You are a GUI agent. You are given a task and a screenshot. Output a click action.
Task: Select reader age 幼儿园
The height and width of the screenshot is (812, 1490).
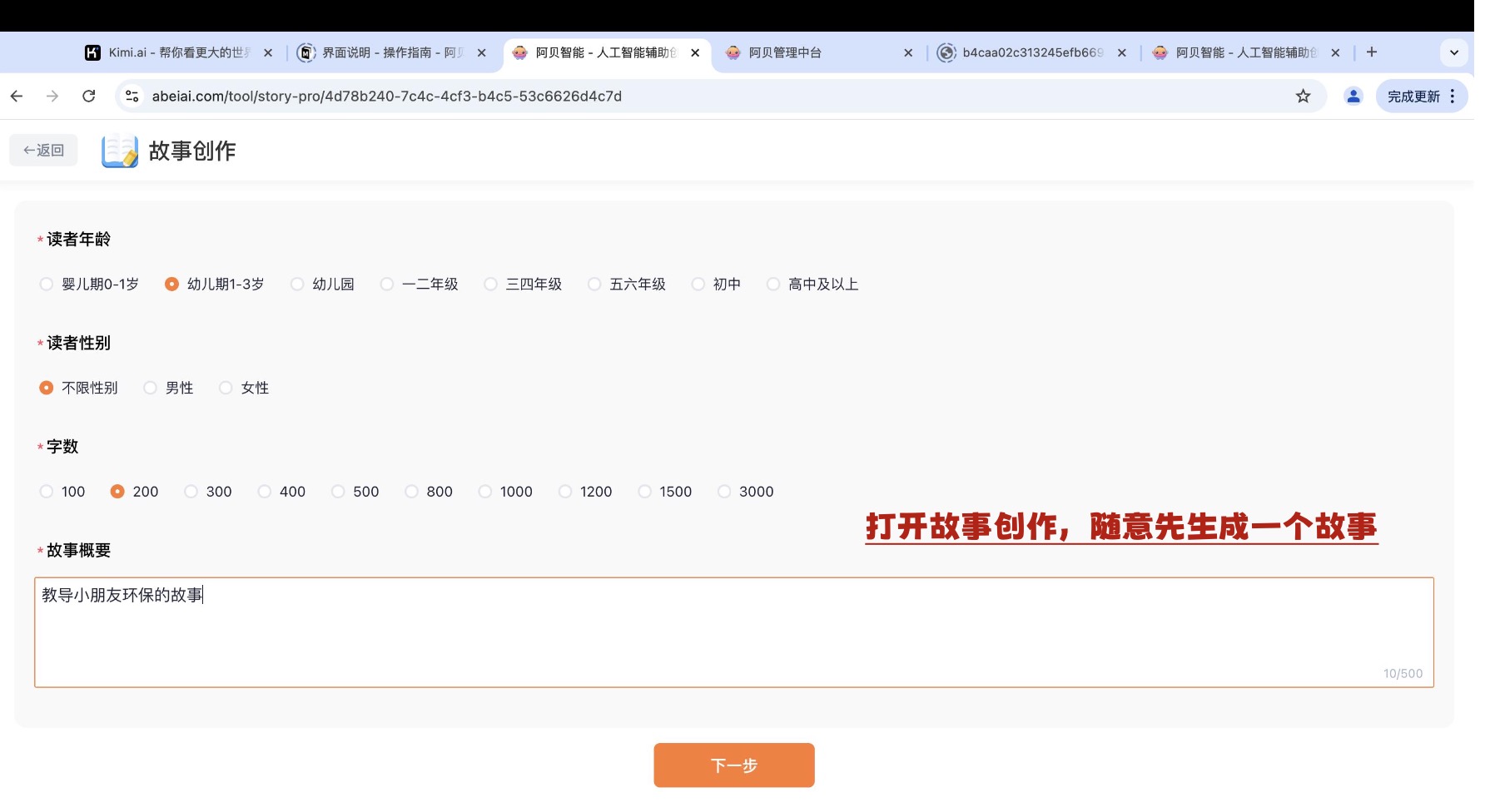(x=322, y=285)
